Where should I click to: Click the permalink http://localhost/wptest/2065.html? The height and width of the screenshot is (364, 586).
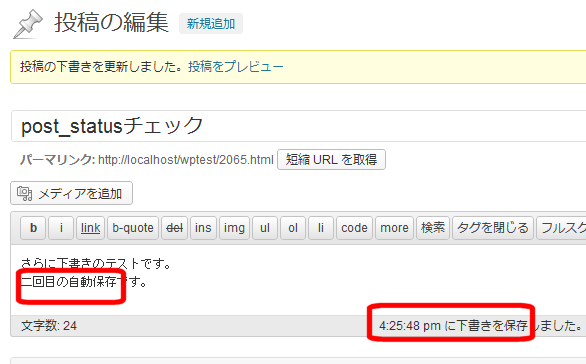click(x=186, y=160)
